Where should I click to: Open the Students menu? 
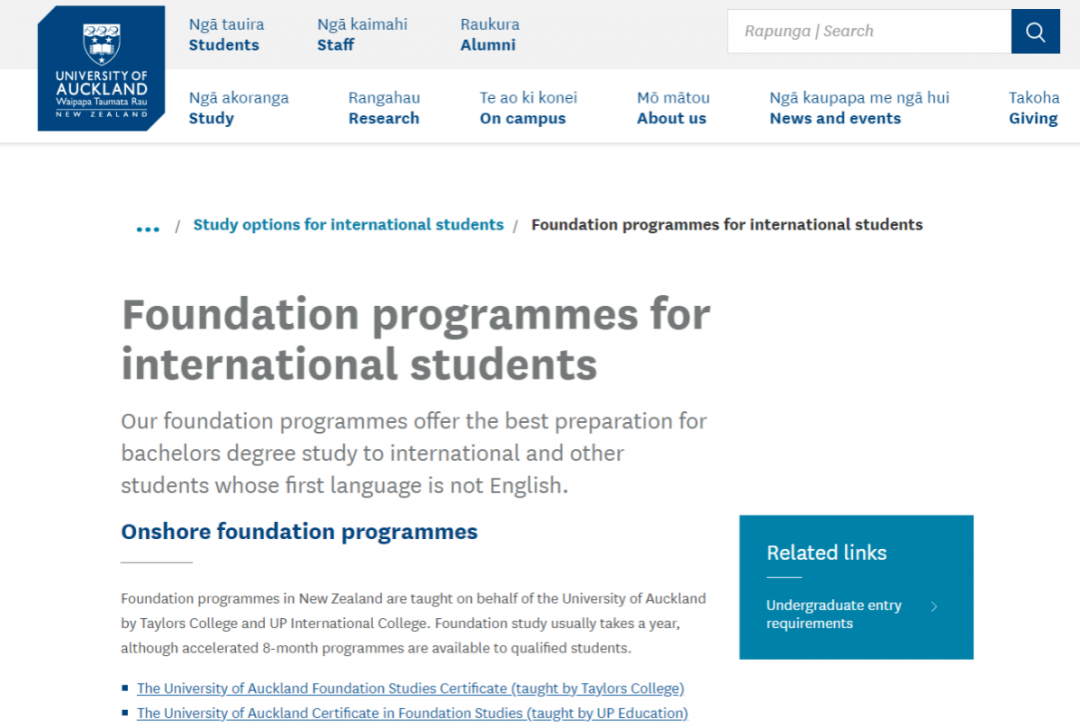point(226,34)
